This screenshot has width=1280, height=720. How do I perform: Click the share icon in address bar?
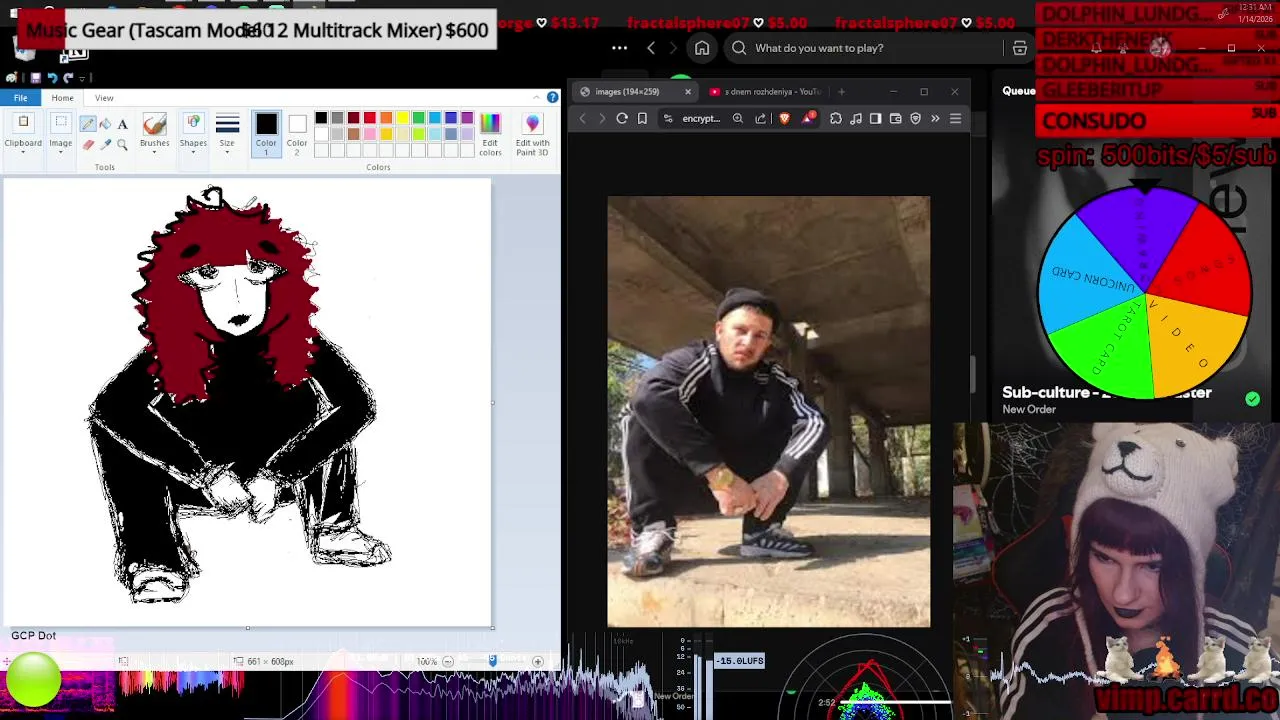tap(761, 119)
